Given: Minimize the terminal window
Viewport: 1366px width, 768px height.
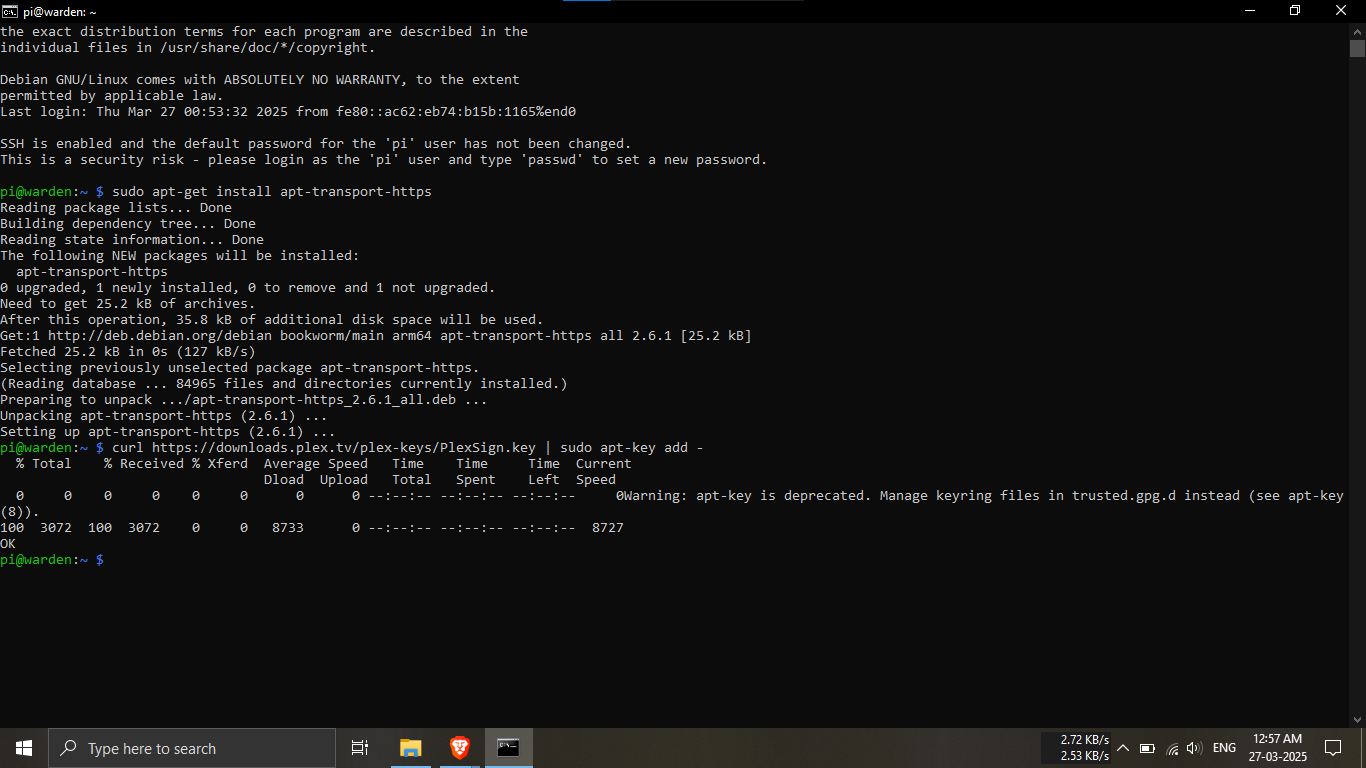Looking at the screenshot, I should 1248,11.
